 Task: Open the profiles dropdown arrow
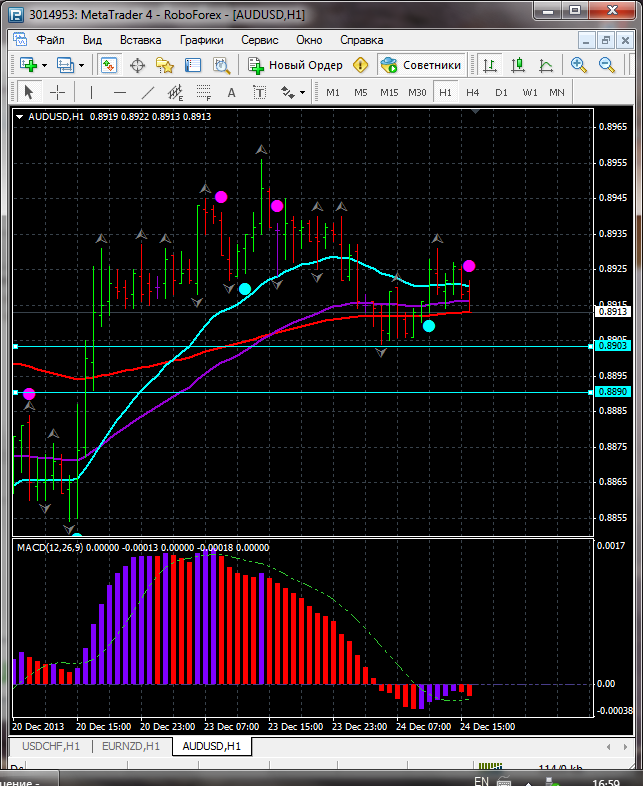click(x=82, y=65)
